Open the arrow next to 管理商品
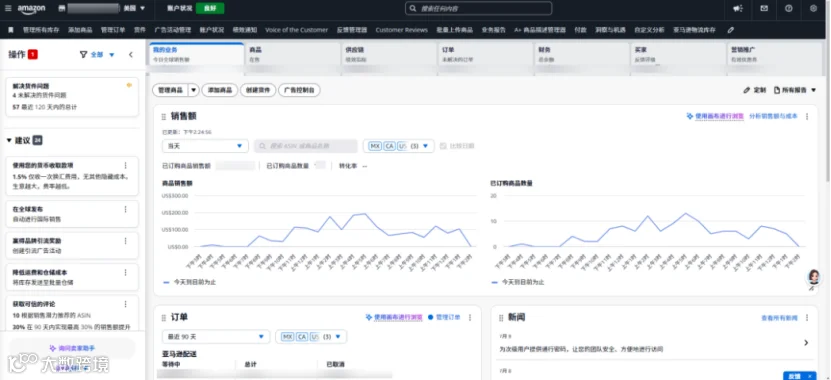The width and height of the screenshot is (831, 380). coord(193,90)
